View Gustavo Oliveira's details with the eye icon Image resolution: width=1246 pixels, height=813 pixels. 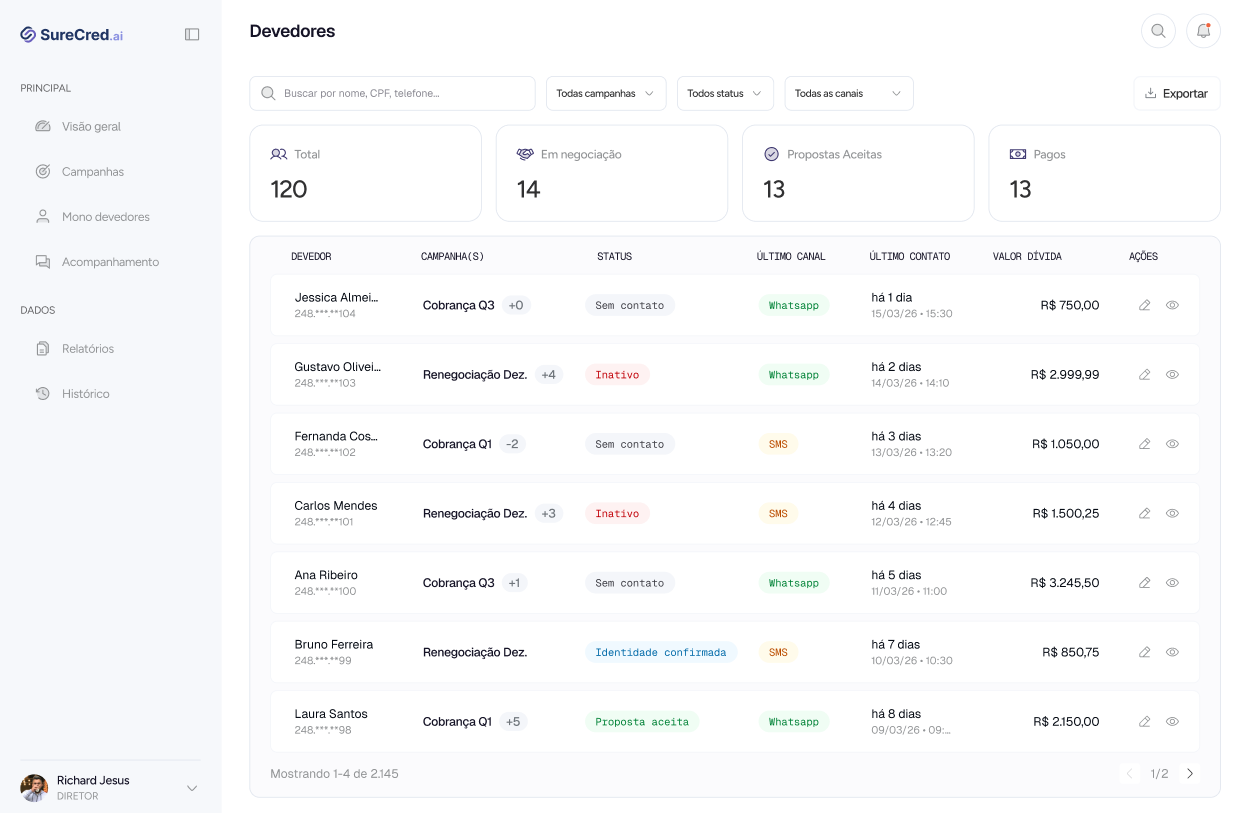(x=1172, y=374)
